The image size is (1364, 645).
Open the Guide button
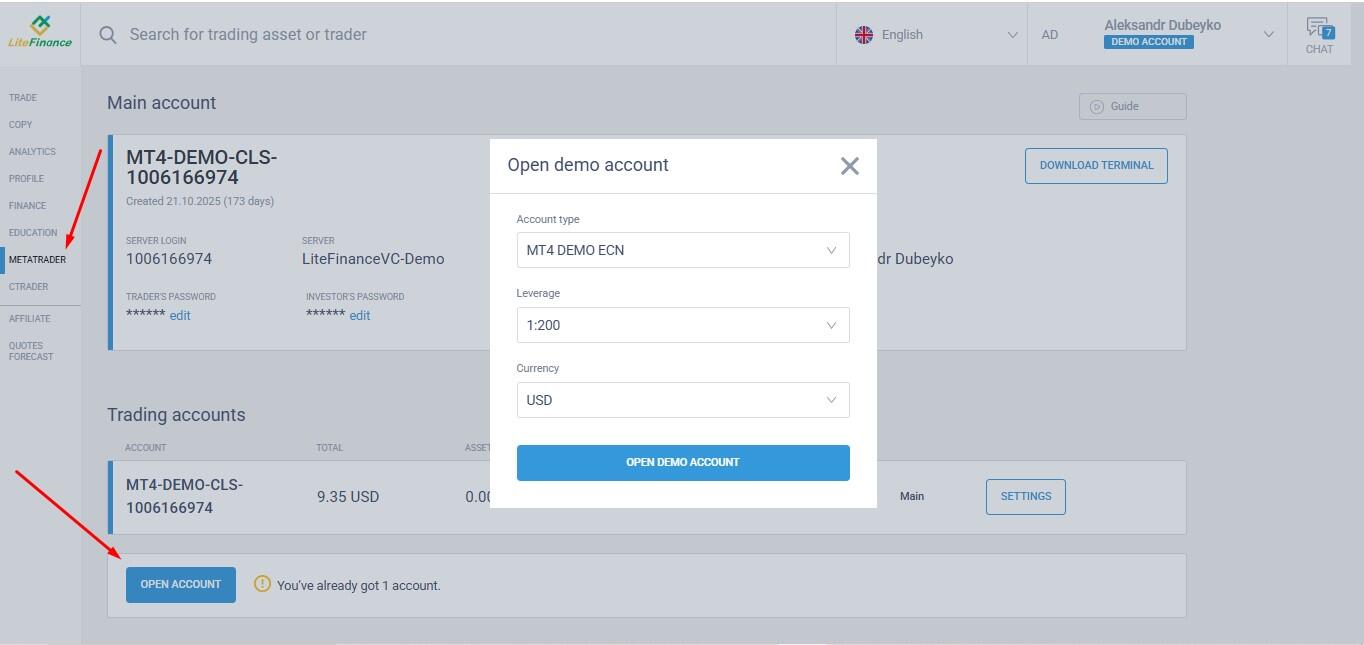coord(1133,106)
